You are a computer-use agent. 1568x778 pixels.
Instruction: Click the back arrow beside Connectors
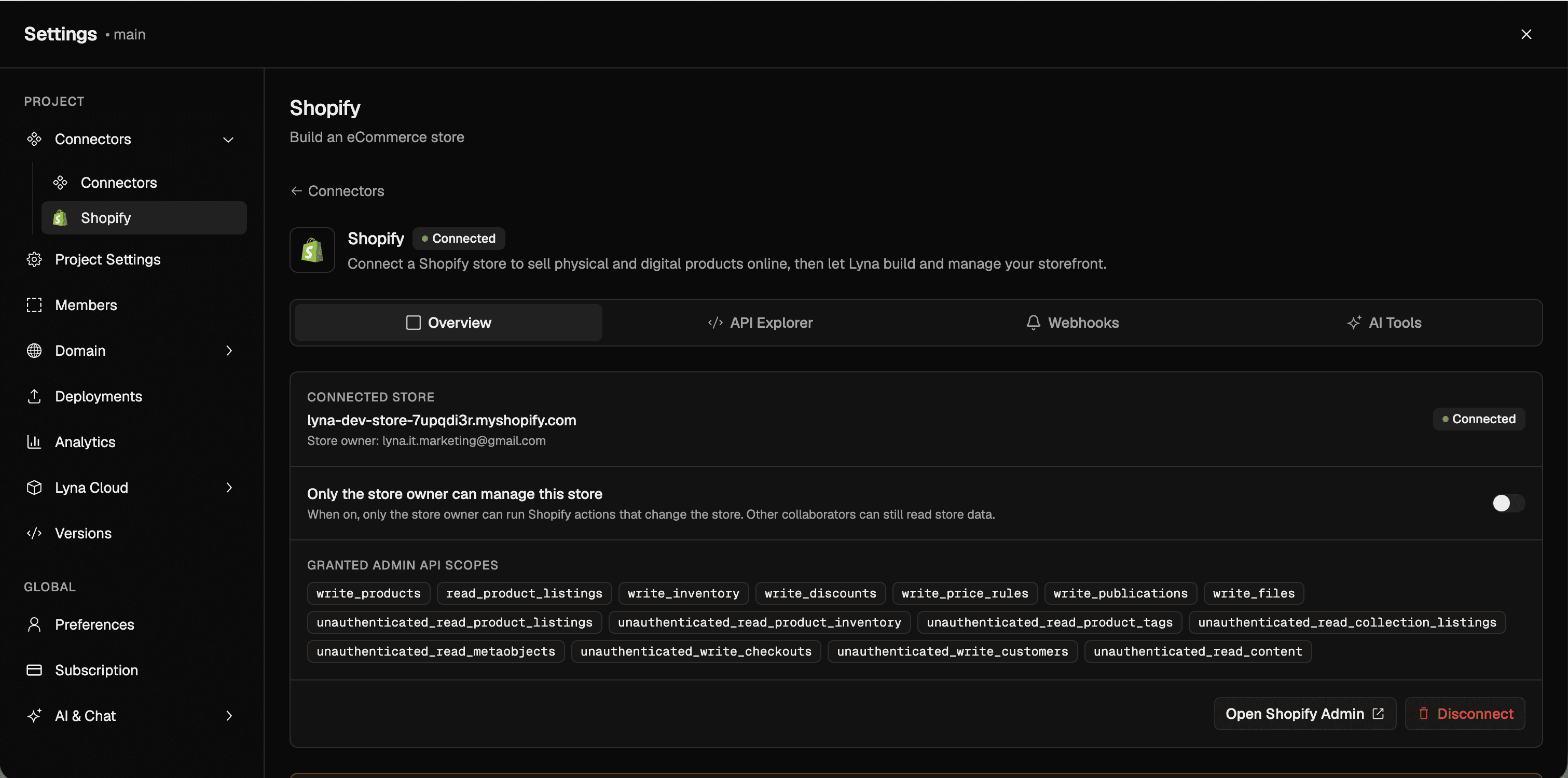pyautogui.click(x=296, y=191)
